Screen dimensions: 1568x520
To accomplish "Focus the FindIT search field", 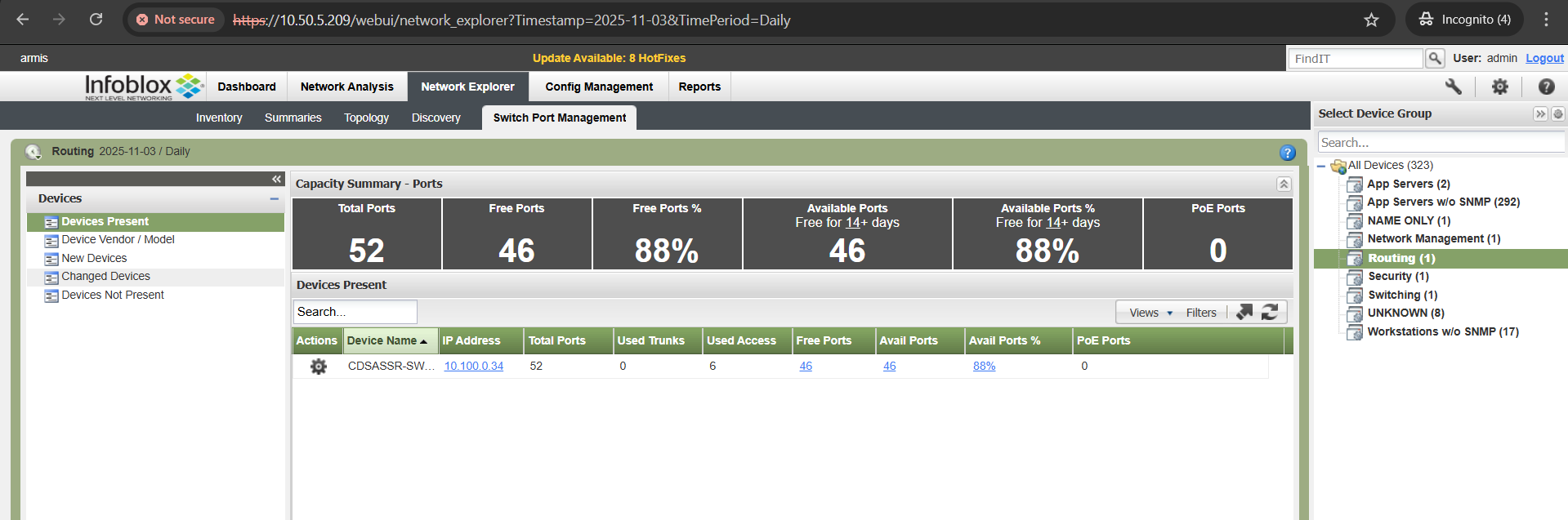I will point(1356,58).
